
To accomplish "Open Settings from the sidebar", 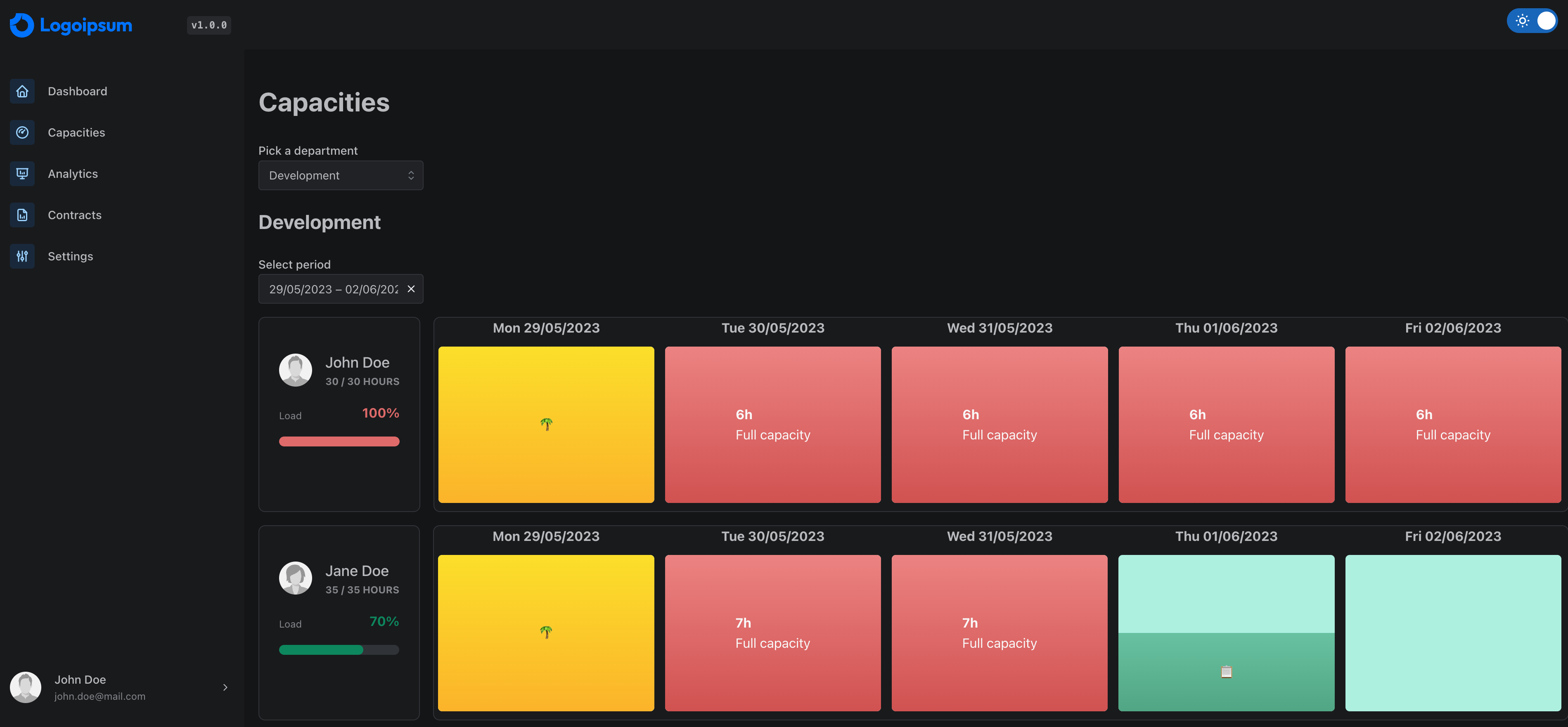I will pos(70,256).
